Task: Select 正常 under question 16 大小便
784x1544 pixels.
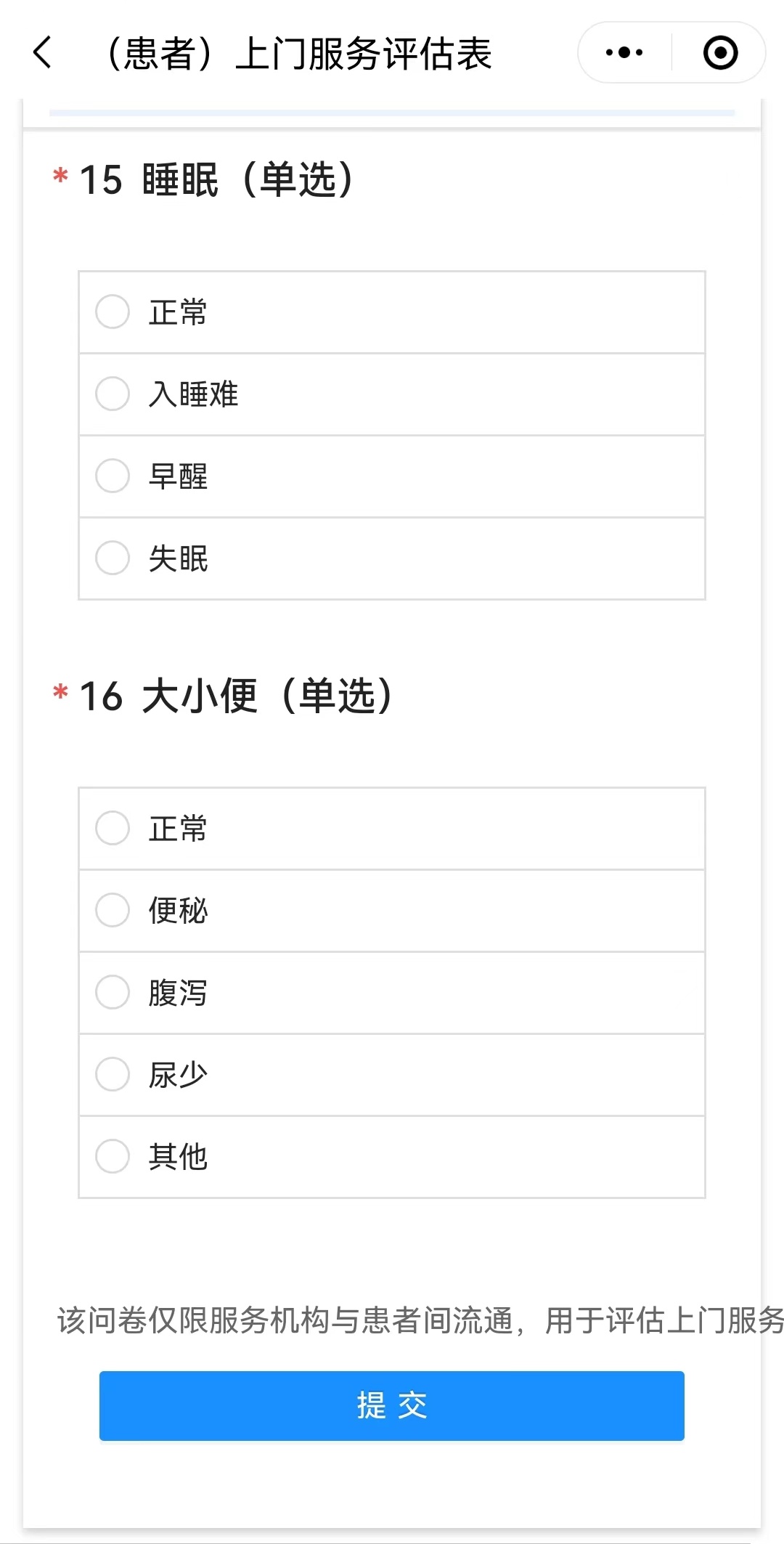Action: pyautogui.click(x=113, y=829)
